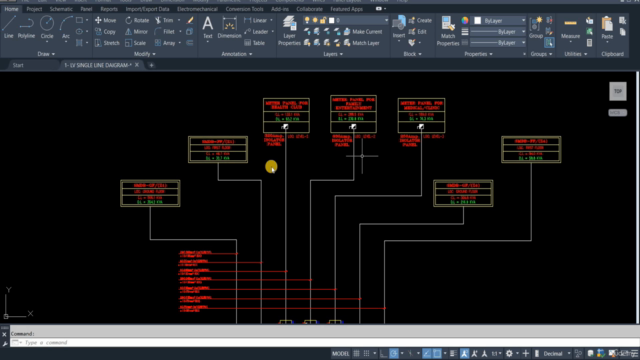Toggle ortho mode in status bar
Screen dimensions: 640x360
point(383,353)
